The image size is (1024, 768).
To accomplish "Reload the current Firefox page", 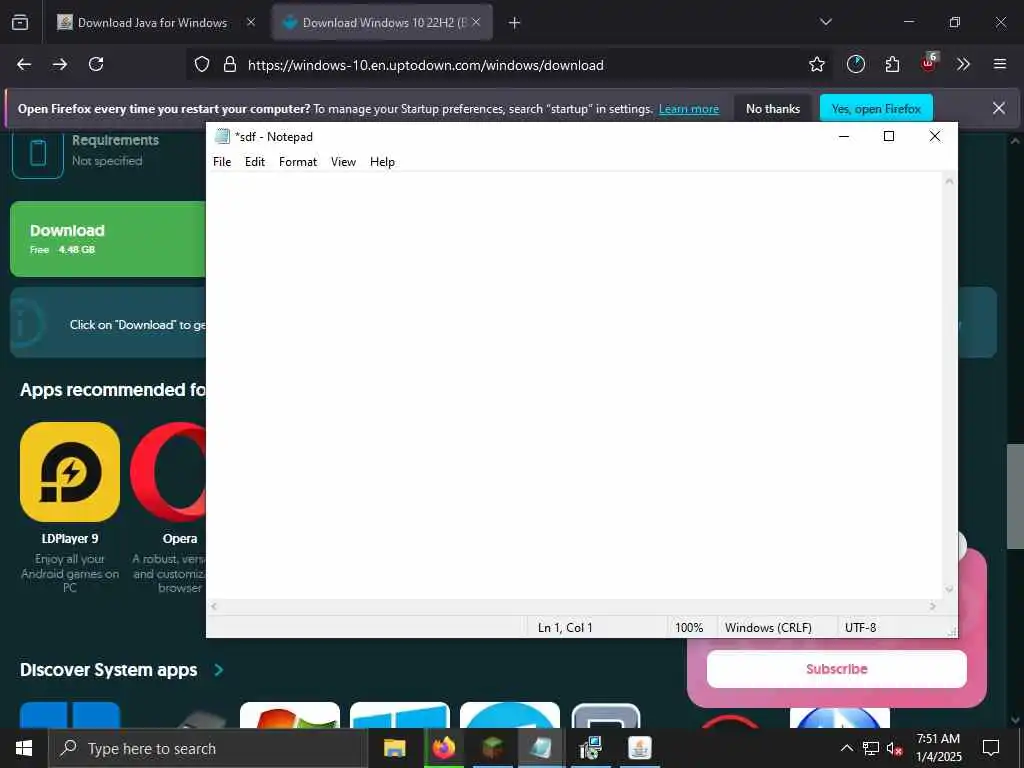I will point(96,64).
